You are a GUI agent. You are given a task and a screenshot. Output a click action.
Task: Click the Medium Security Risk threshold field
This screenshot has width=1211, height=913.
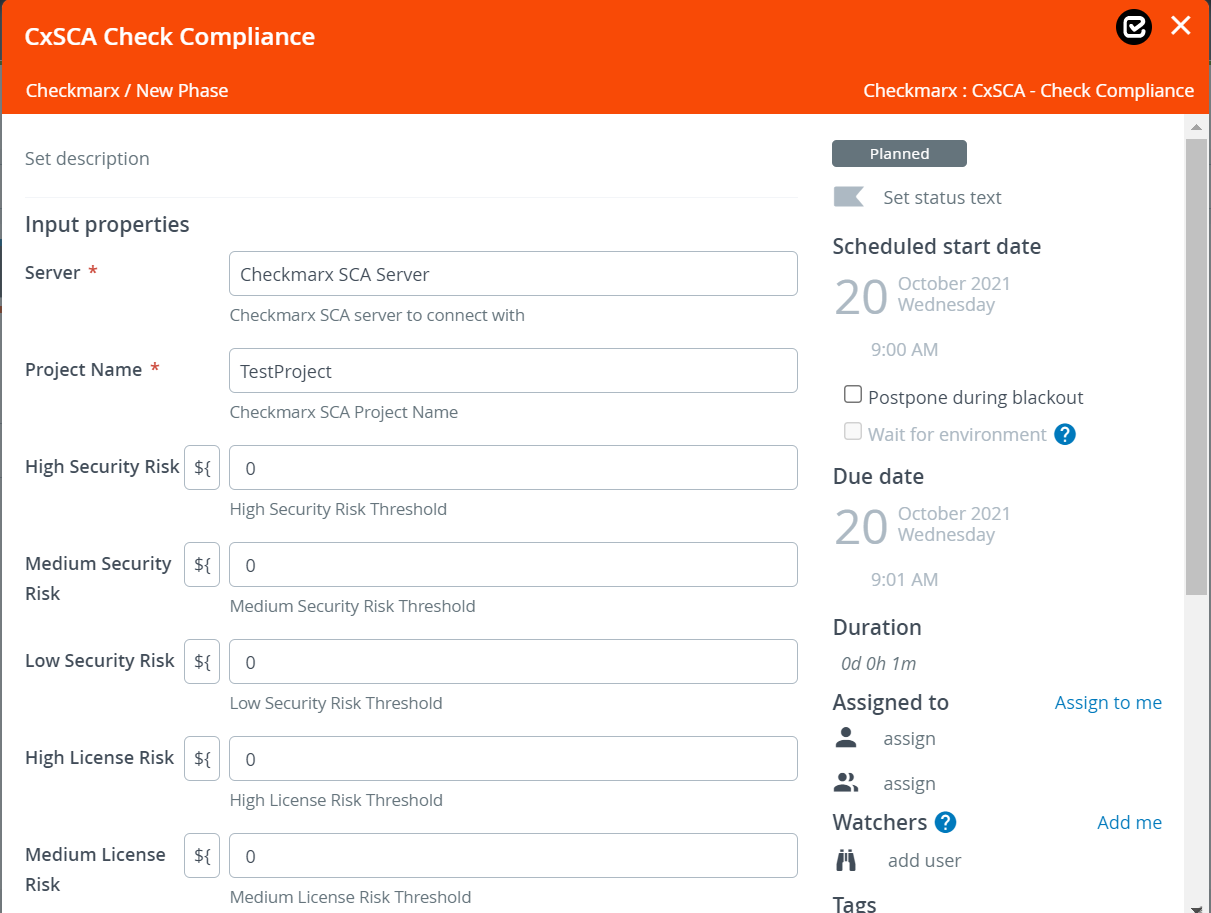point(513,565)
